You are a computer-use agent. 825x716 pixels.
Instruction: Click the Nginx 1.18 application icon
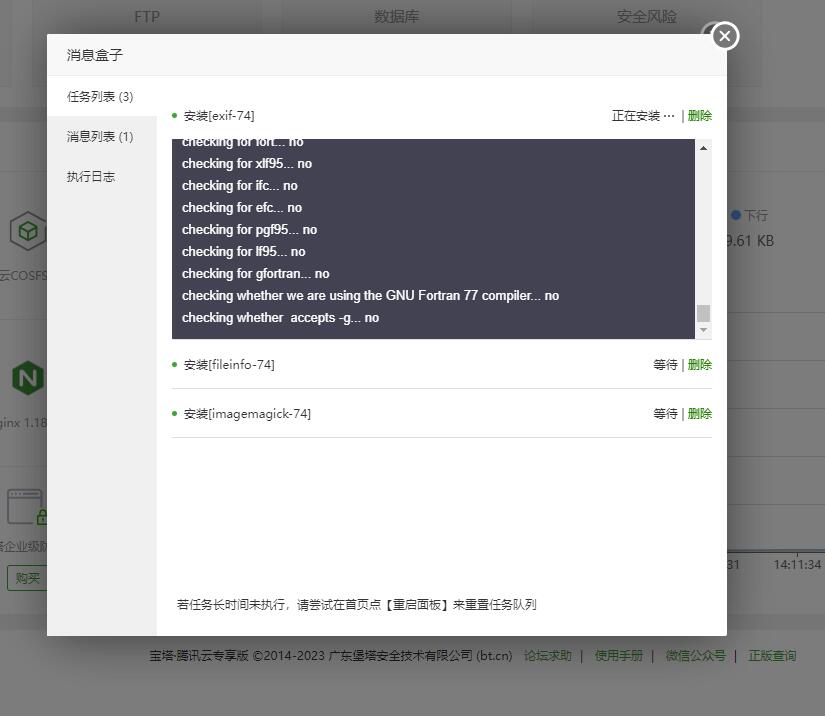point(27,378)
